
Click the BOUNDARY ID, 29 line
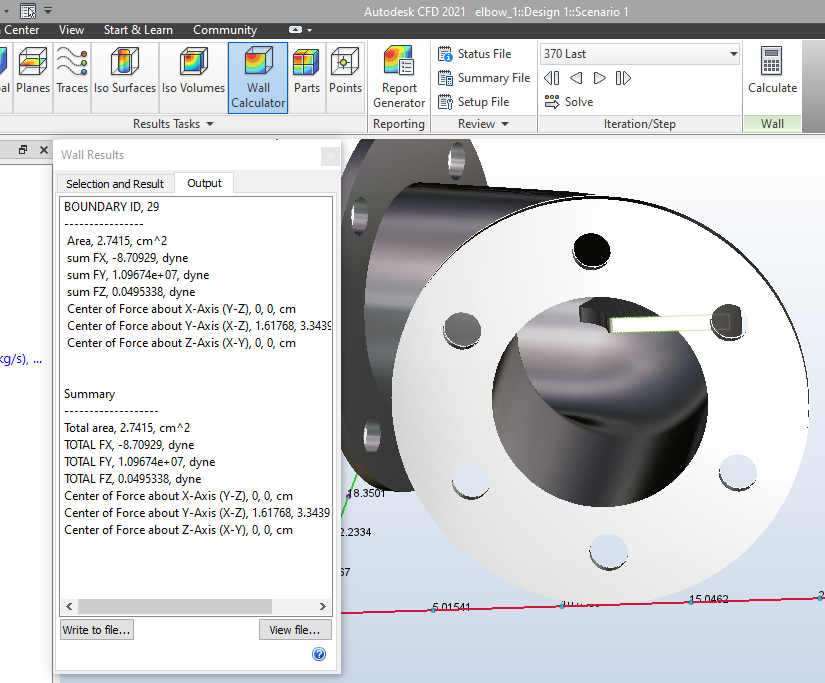(x=112, y=207)
